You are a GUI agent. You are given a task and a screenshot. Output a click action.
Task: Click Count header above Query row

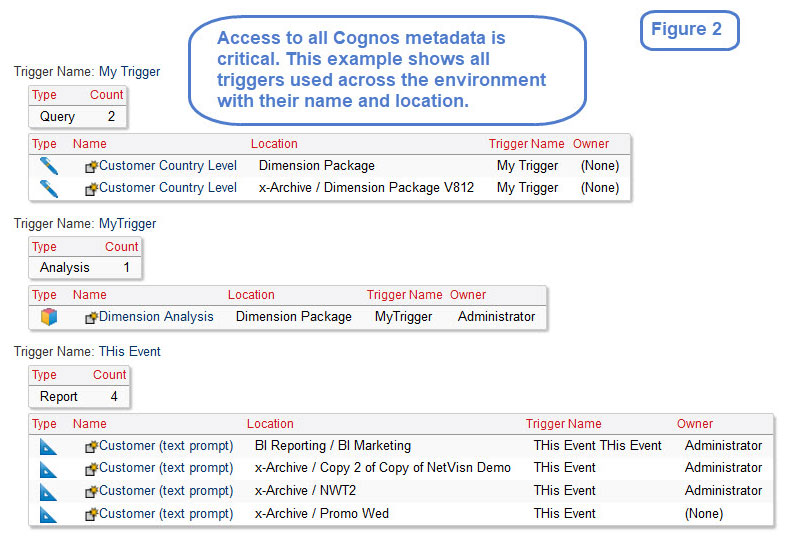(x=107, y=95)
